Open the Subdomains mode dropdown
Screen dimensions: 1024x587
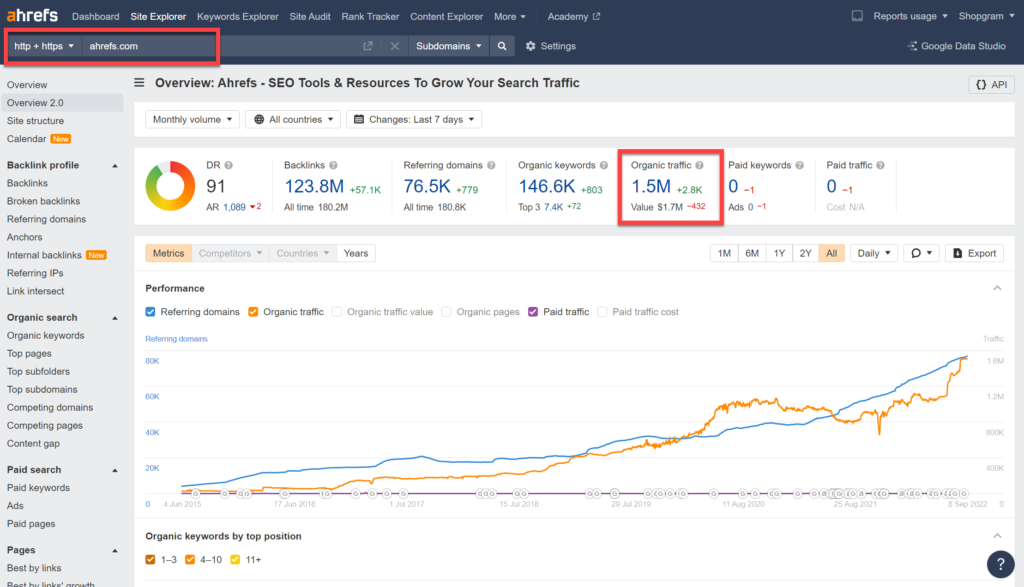point(449,46)
